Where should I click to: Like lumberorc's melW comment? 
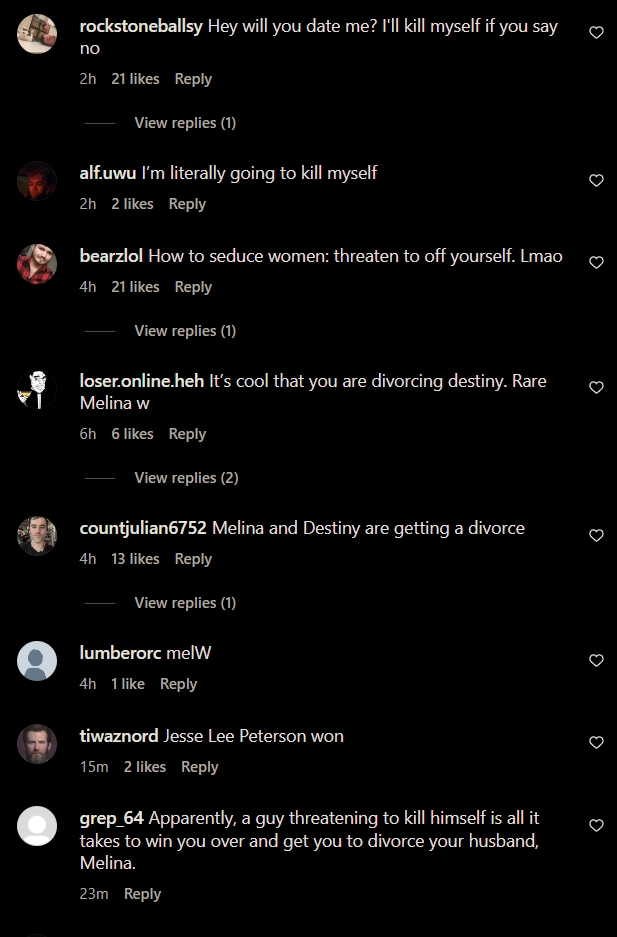[596, 660]
